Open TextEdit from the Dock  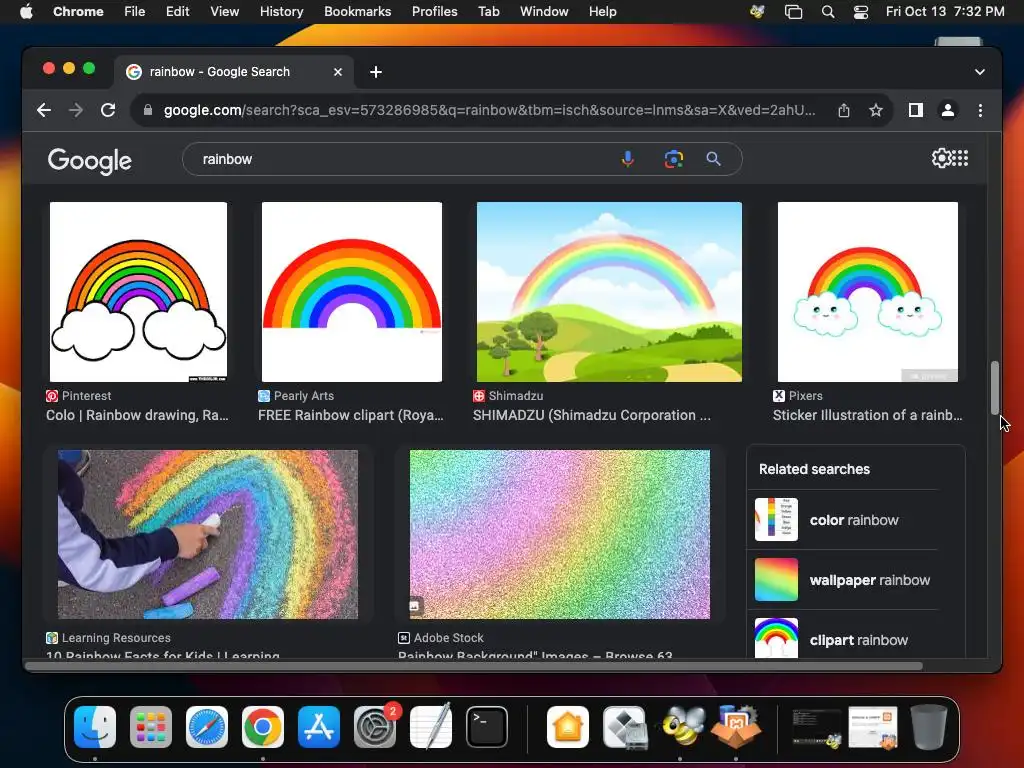431,726
